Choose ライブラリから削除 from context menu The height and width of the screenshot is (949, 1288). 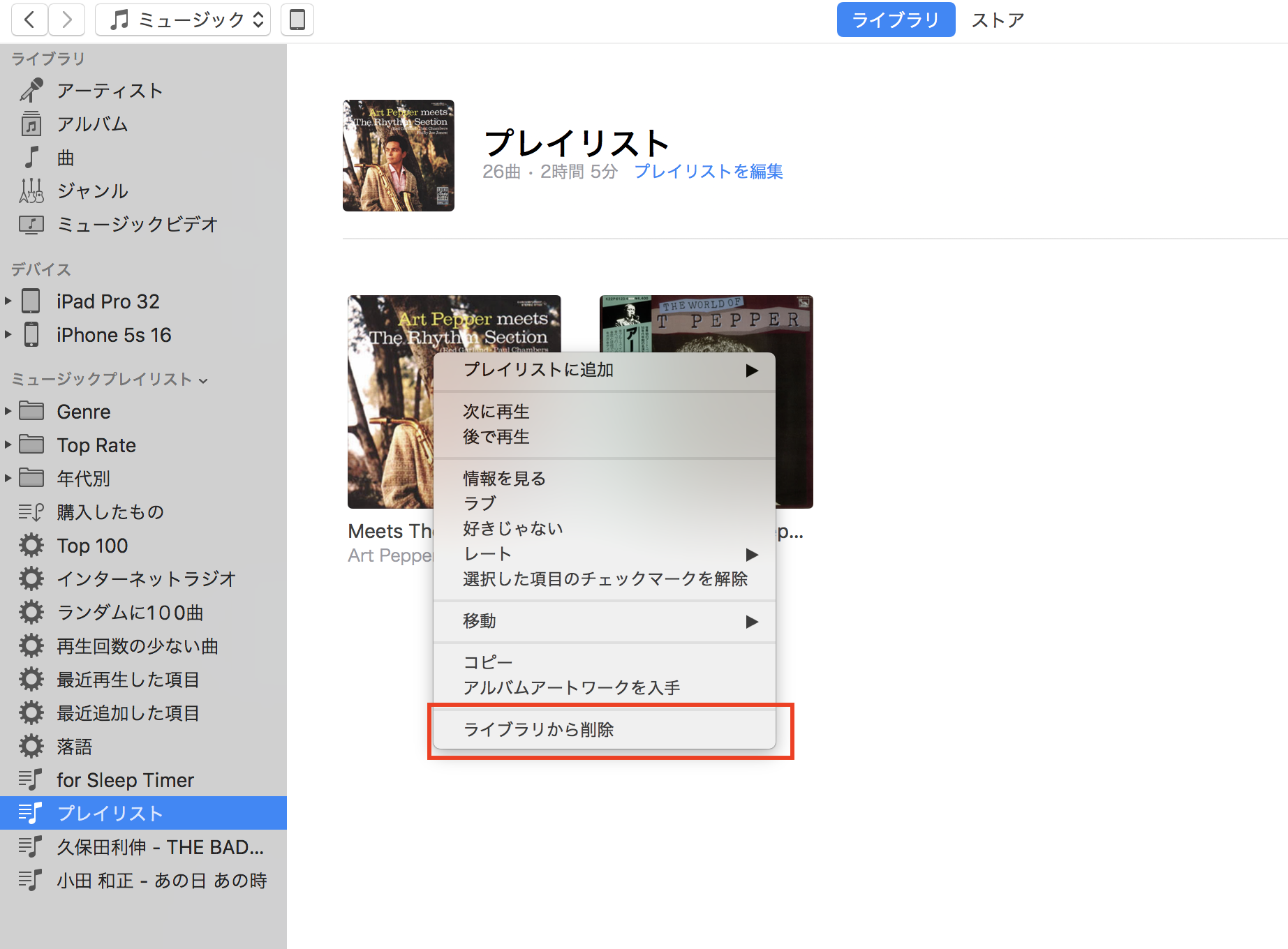click(x=538, y=730)
